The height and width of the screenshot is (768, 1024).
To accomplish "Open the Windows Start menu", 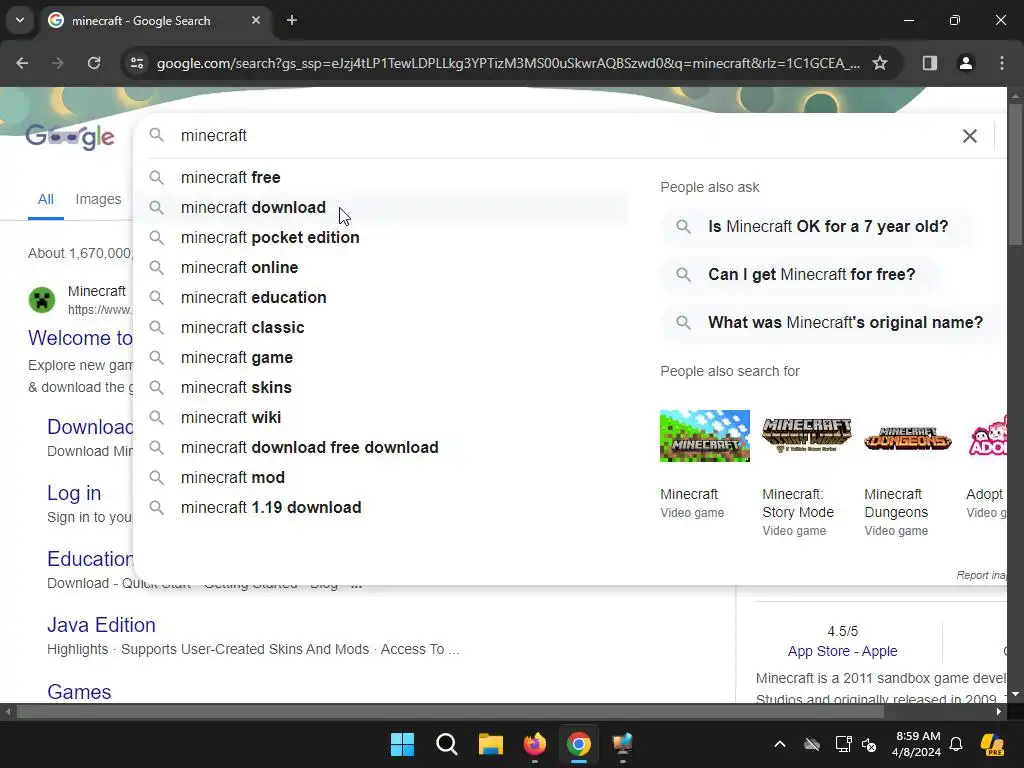I will (x=402, y=744).
